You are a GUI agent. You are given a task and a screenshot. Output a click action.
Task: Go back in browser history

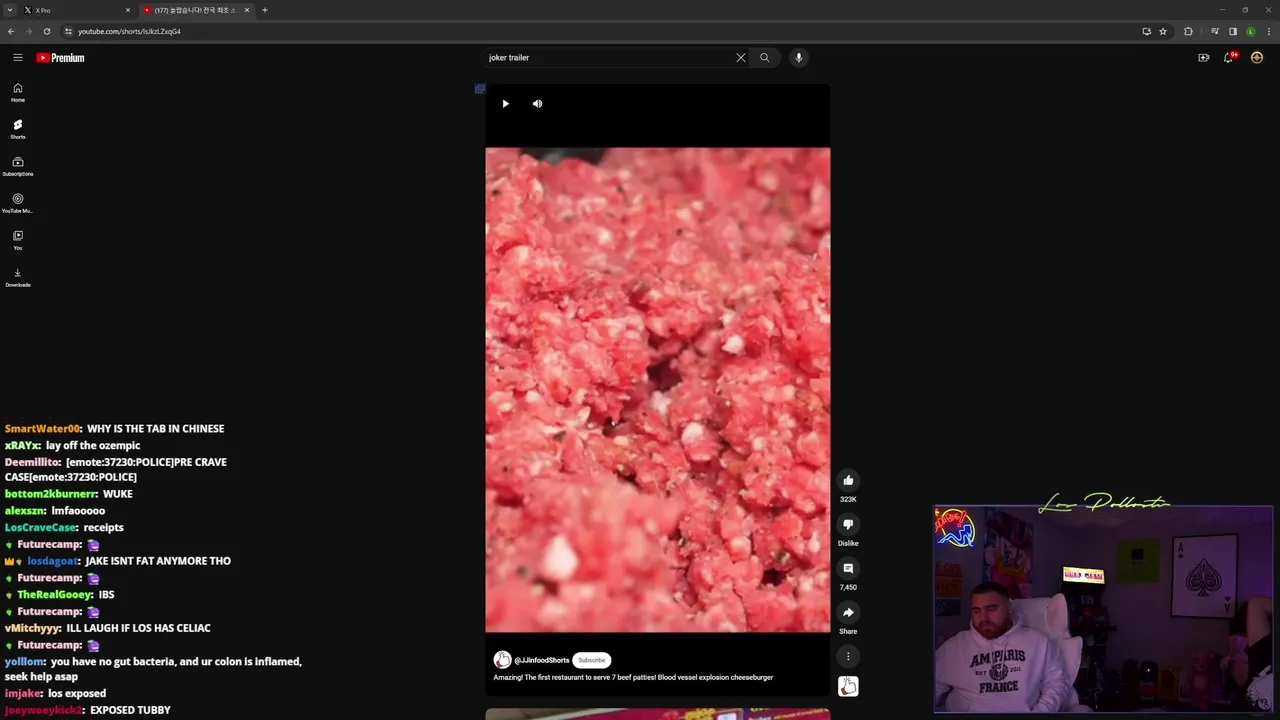coord(11,31)
